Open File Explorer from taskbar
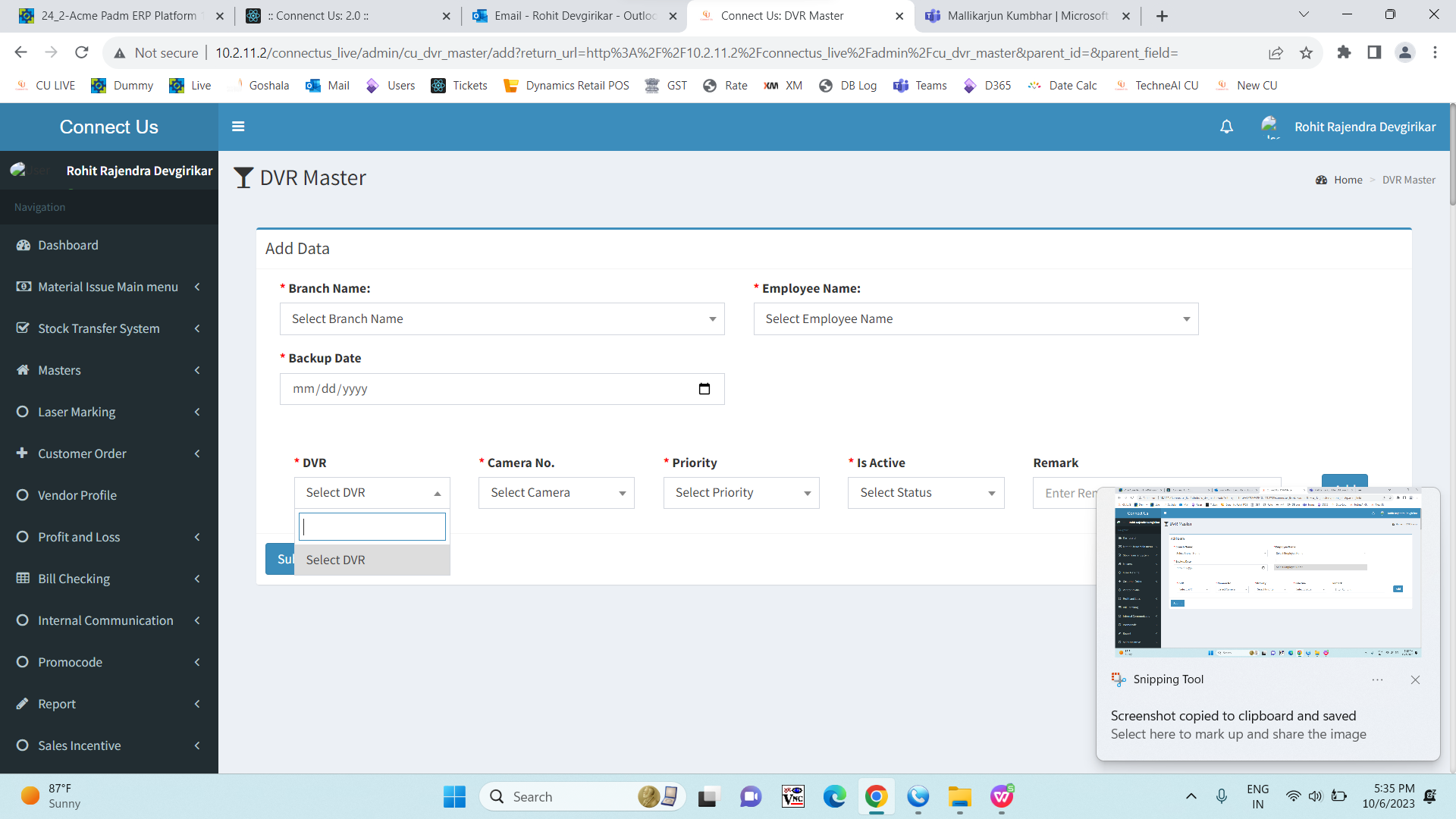 click(x=959, y=797)
